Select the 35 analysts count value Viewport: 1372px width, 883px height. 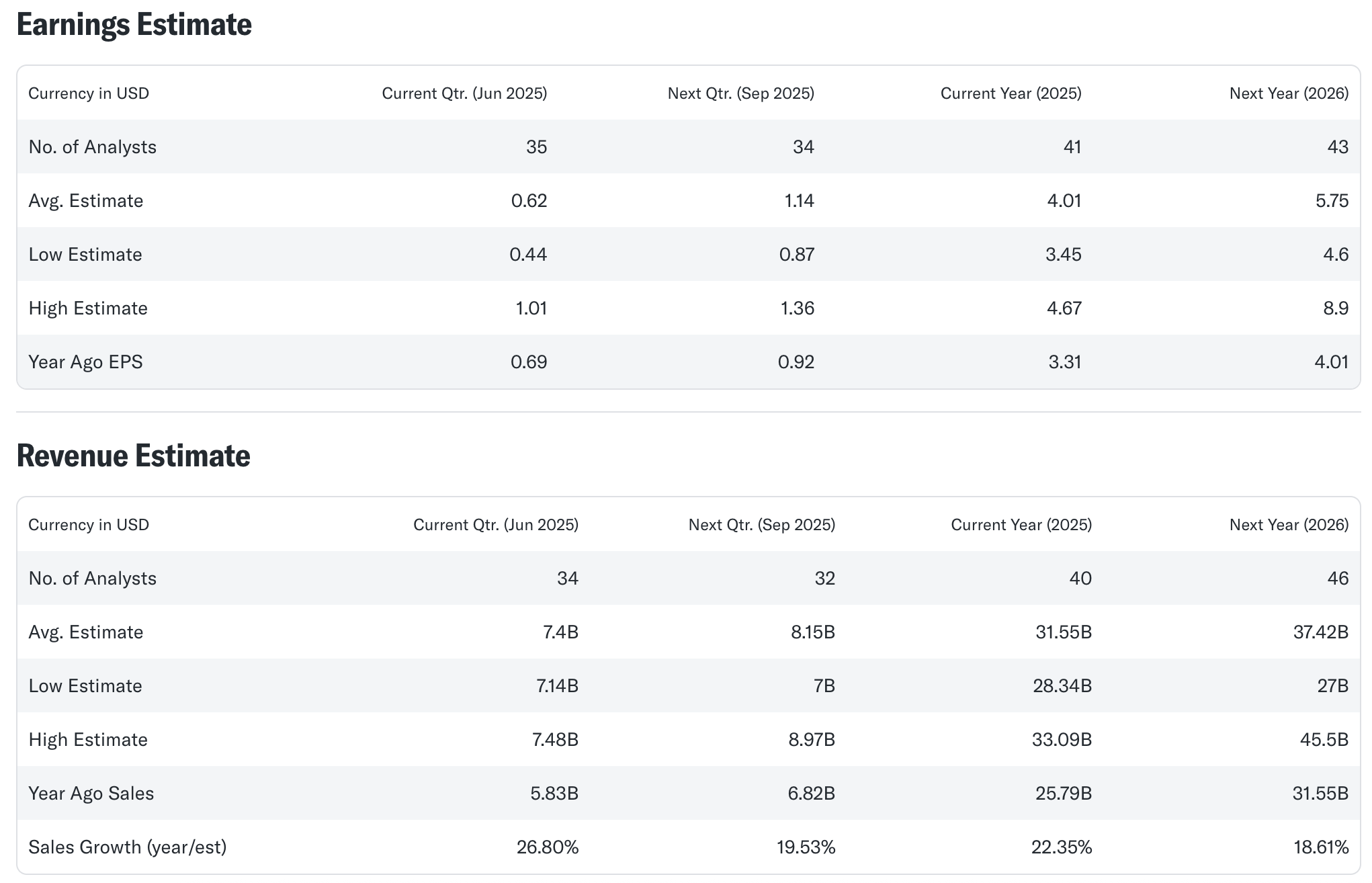(536, 147)
